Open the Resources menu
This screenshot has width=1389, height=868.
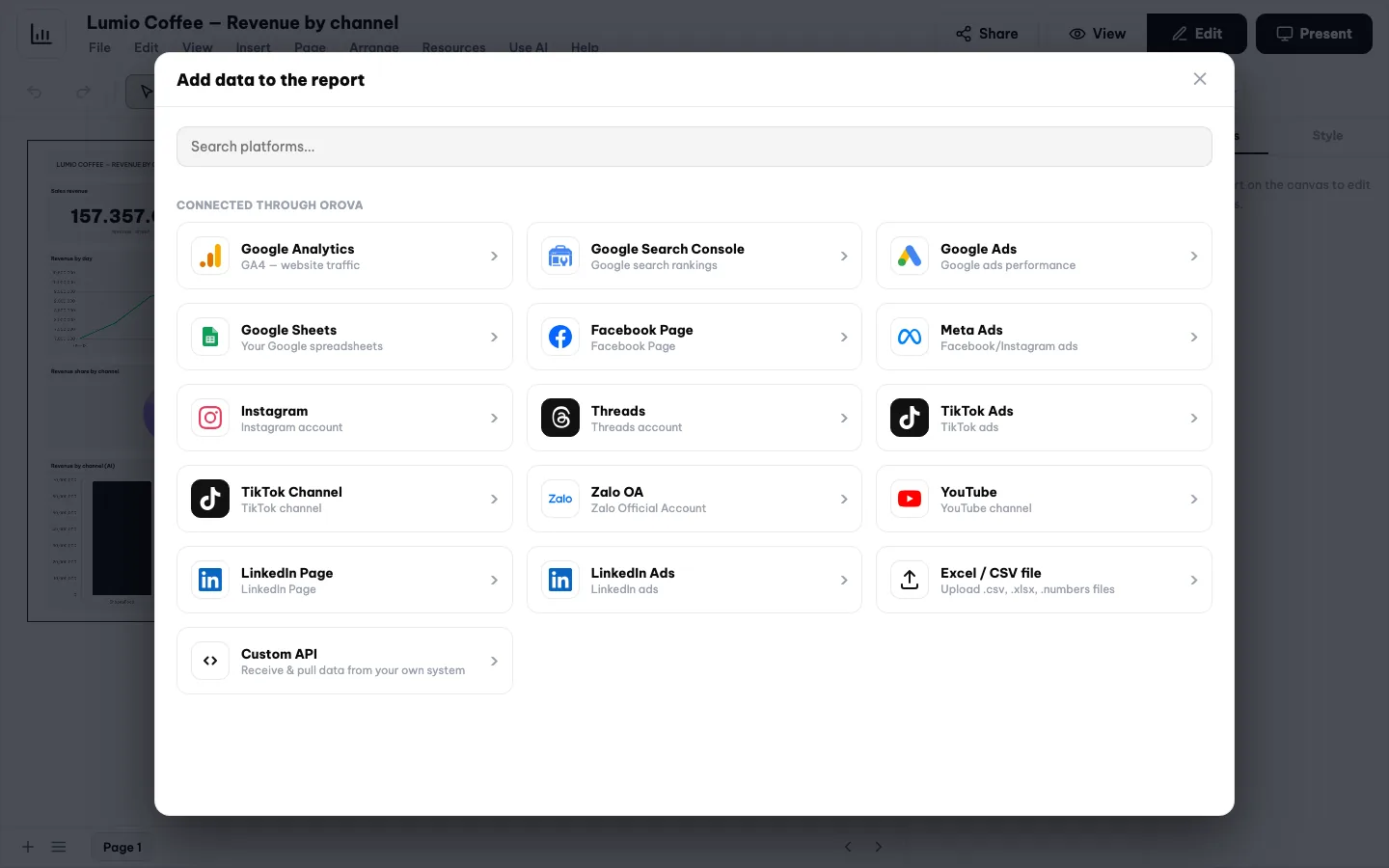pos(453,47)
